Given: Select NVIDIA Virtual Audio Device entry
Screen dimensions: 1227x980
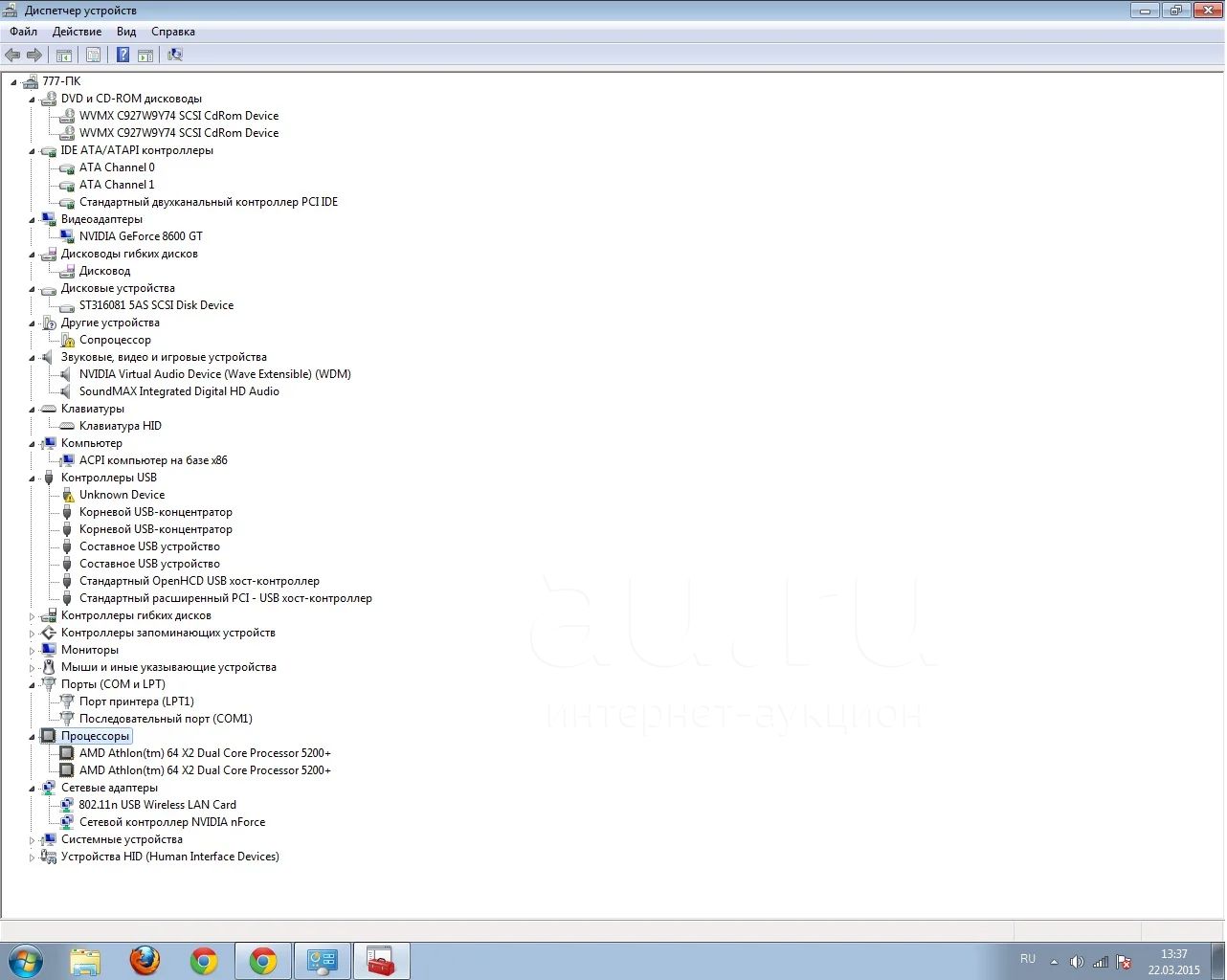Looking at the screenshot, I should tap(214, 374).
